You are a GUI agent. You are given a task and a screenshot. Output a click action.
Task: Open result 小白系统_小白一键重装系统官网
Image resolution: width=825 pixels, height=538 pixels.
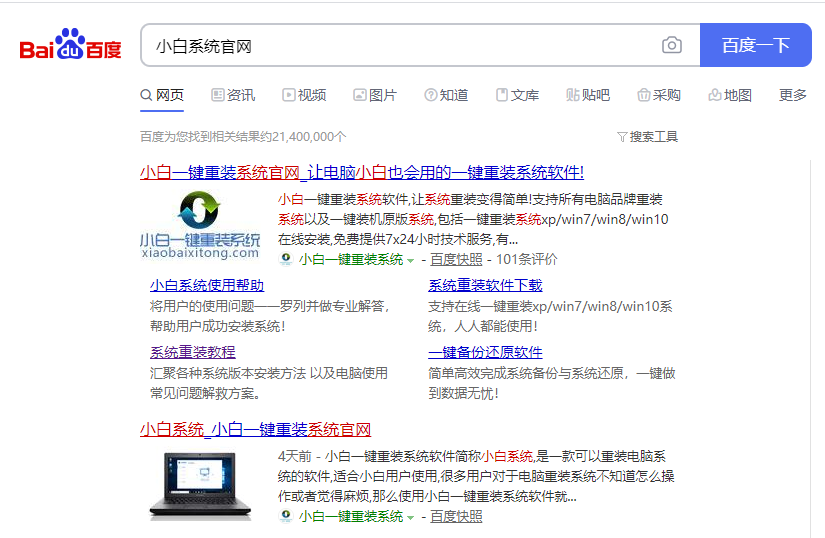[256, 429]
